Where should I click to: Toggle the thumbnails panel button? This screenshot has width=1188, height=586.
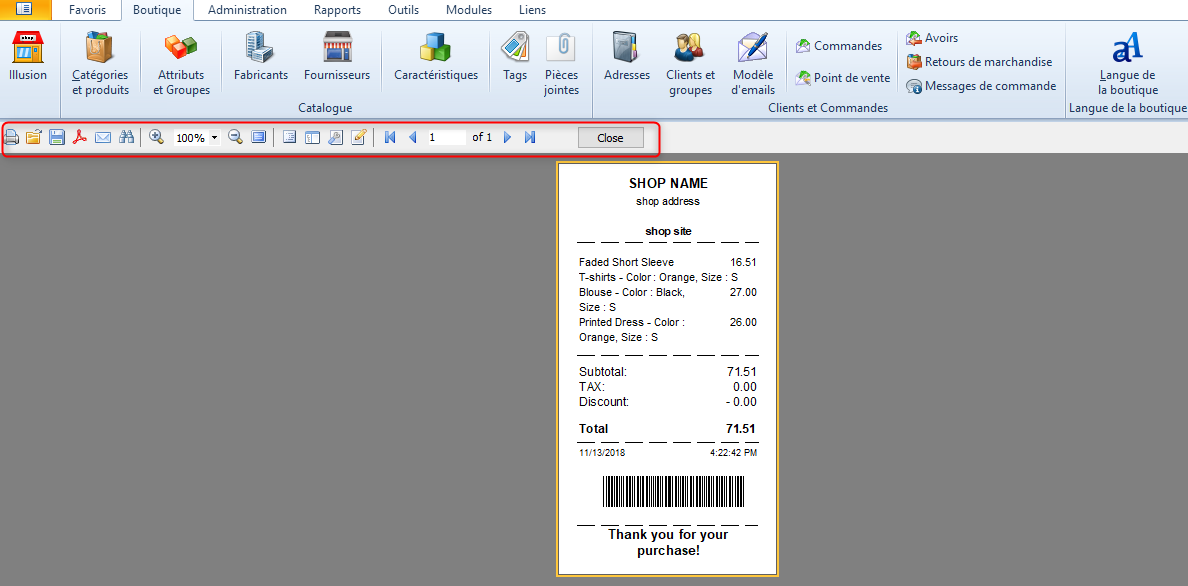click(313, 138)
